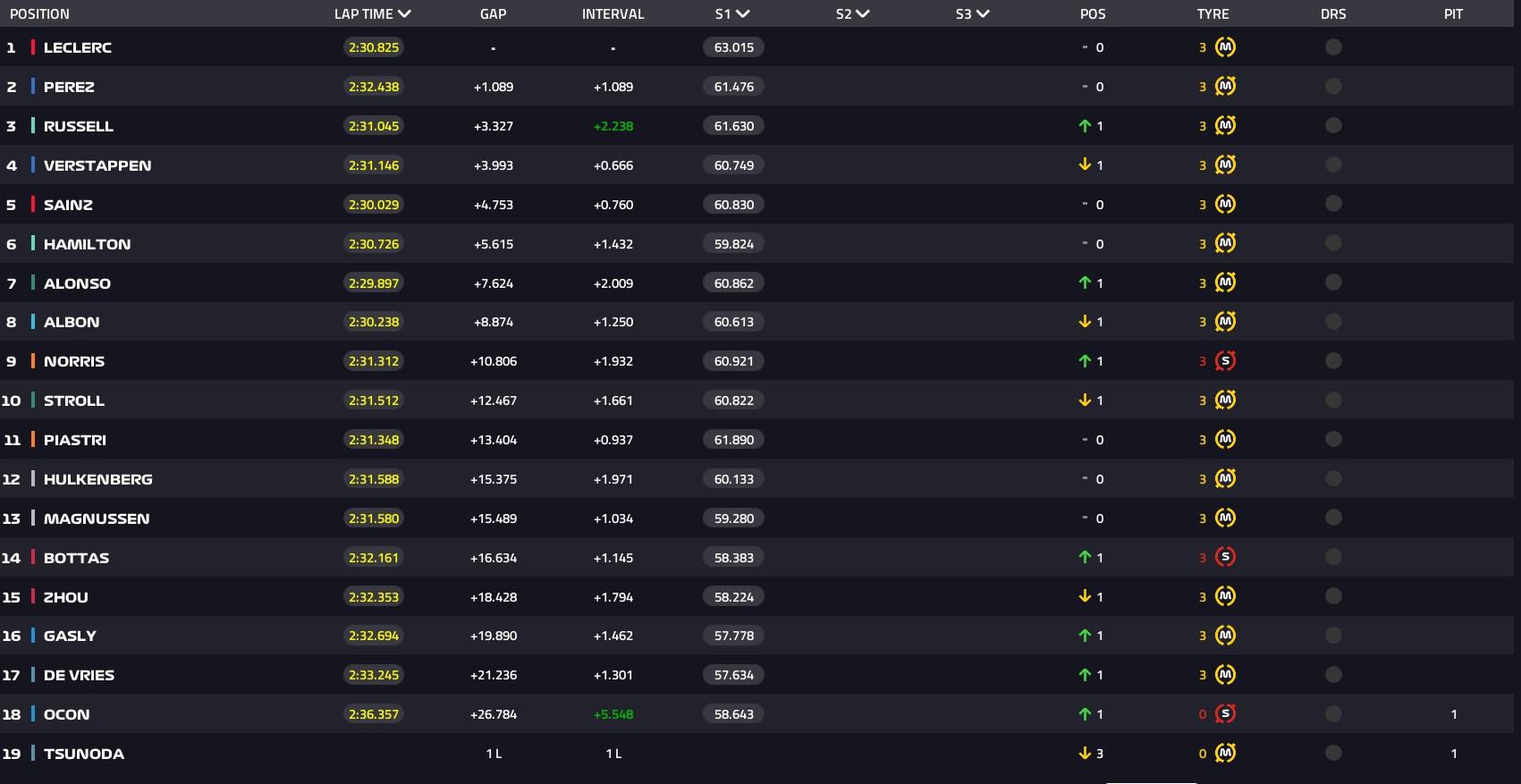The image size is (1521, 784).
Task: Click Tsunoda's DRS indicator dot
Action: click(1333, 754)
